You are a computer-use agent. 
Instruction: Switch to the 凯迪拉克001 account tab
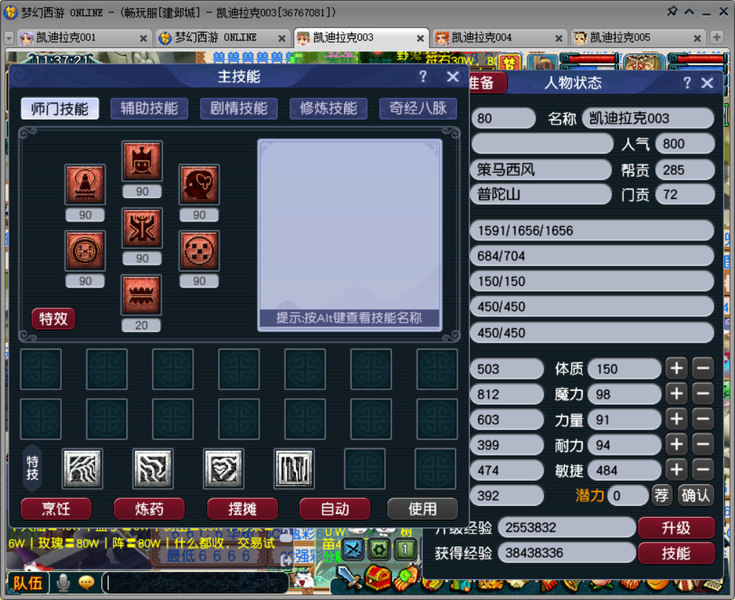82,38
